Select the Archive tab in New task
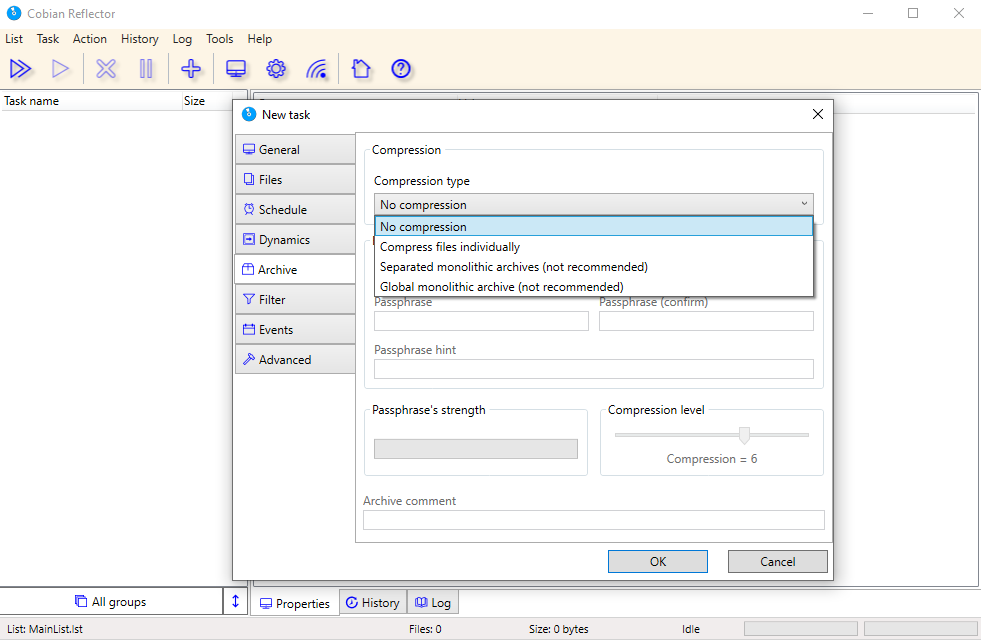Screen dimensions: 981x640 pyautogui.click(x=295, y=270)
